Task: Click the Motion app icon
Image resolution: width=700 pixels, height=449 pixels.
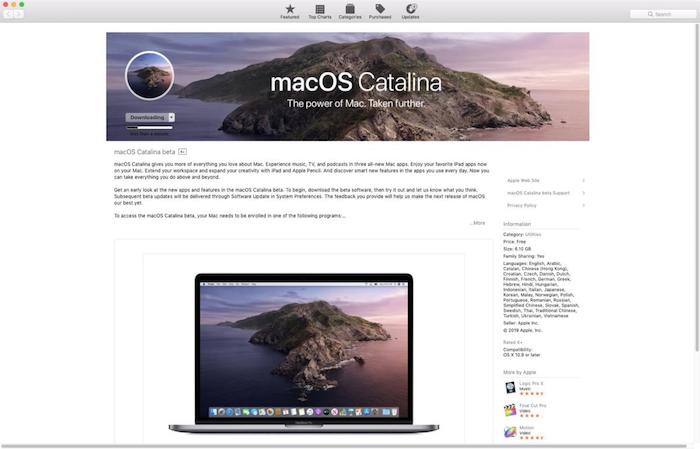Action: pos(510,432)
